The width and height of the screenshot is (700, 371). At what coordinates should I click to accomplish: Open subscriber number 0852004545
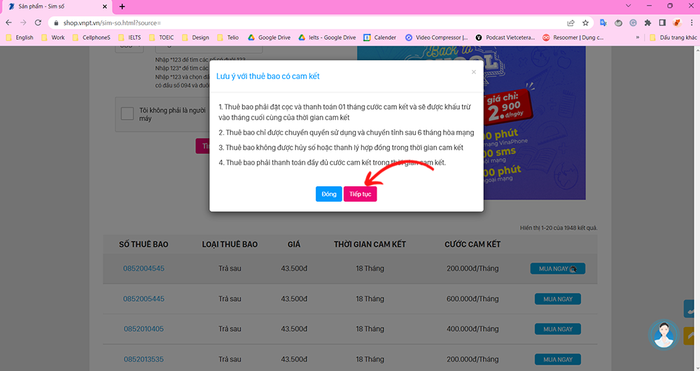(144, 268)
